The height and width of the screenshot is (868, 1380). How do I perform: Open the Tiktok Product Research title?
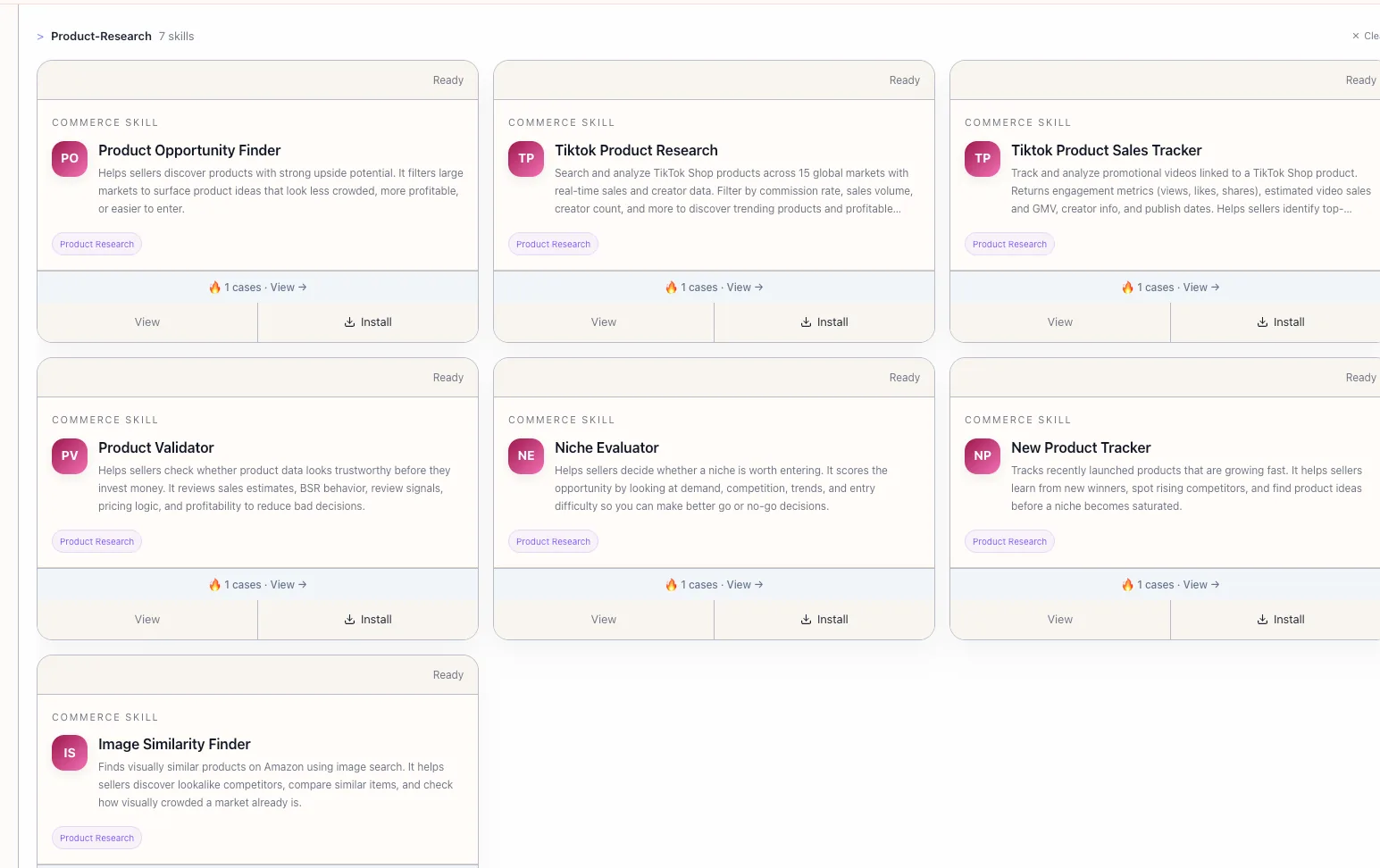(x=636, y=151)
